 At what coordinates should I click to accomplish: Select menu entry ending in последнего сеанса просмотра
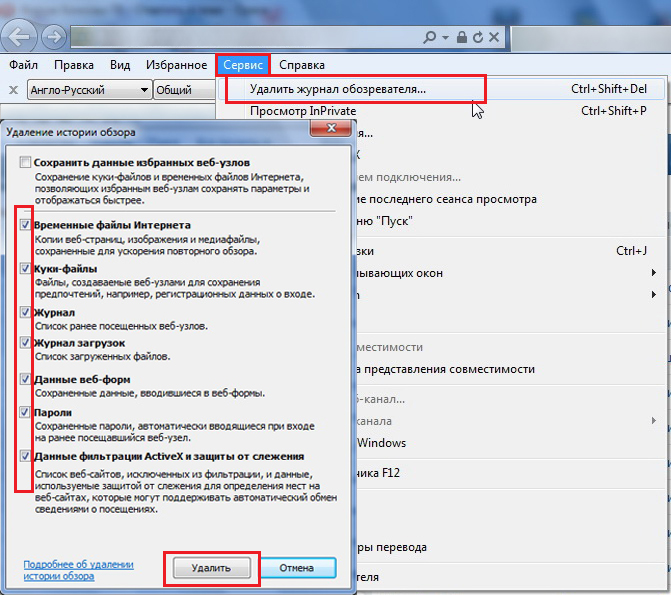[x=509, y=199]
